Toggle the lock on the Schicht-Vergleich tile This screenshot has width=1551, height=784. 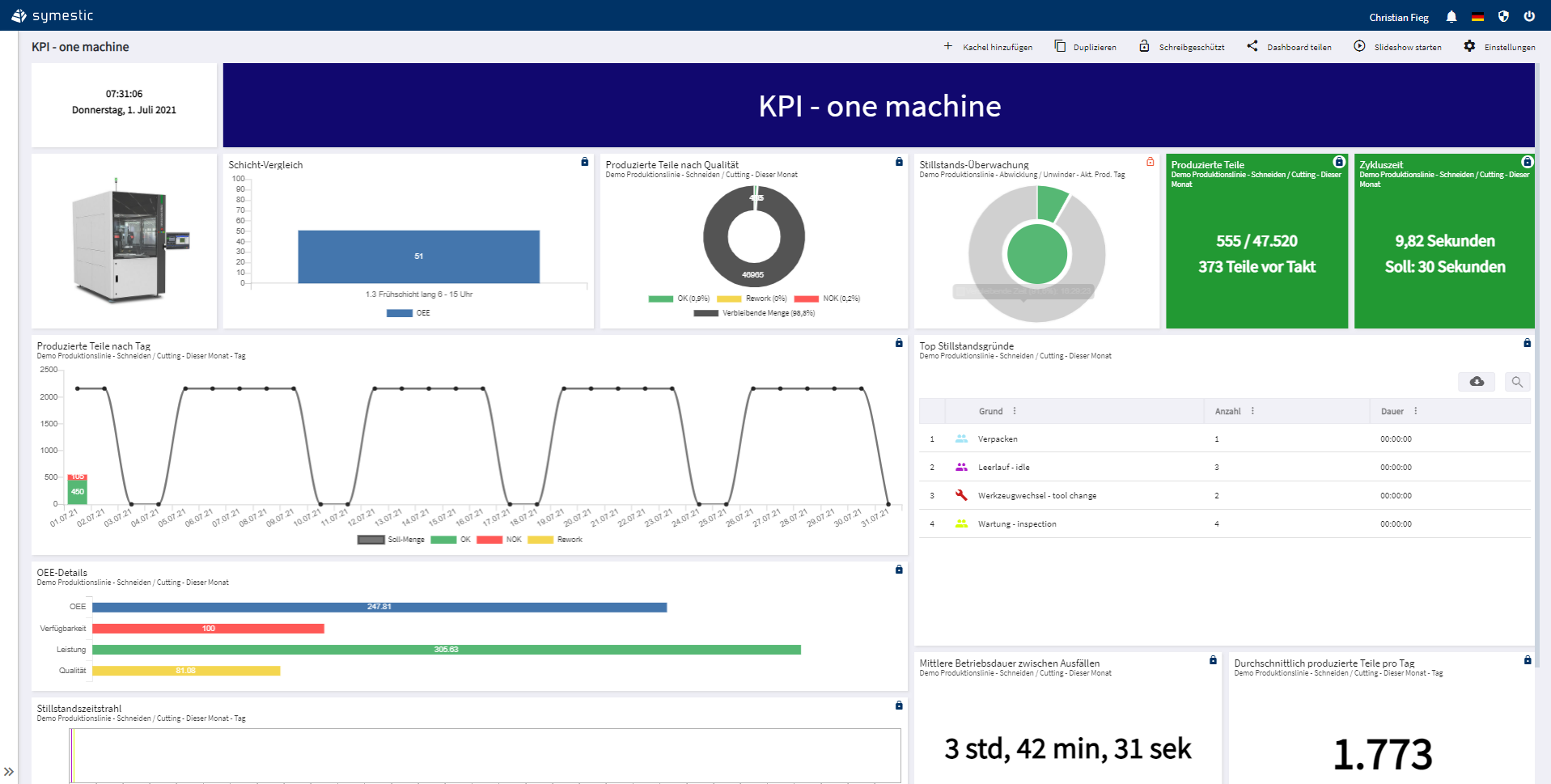[585, 162]
